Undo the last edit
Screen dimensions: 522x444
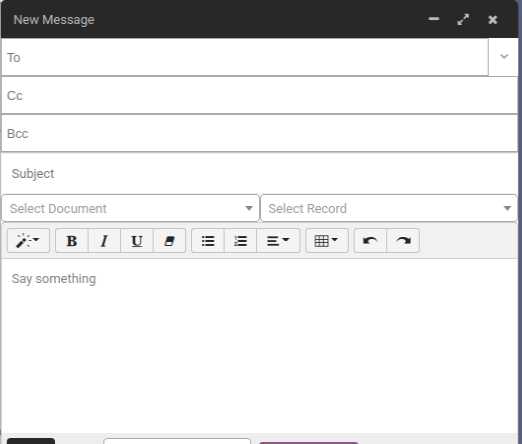point(370,240)
